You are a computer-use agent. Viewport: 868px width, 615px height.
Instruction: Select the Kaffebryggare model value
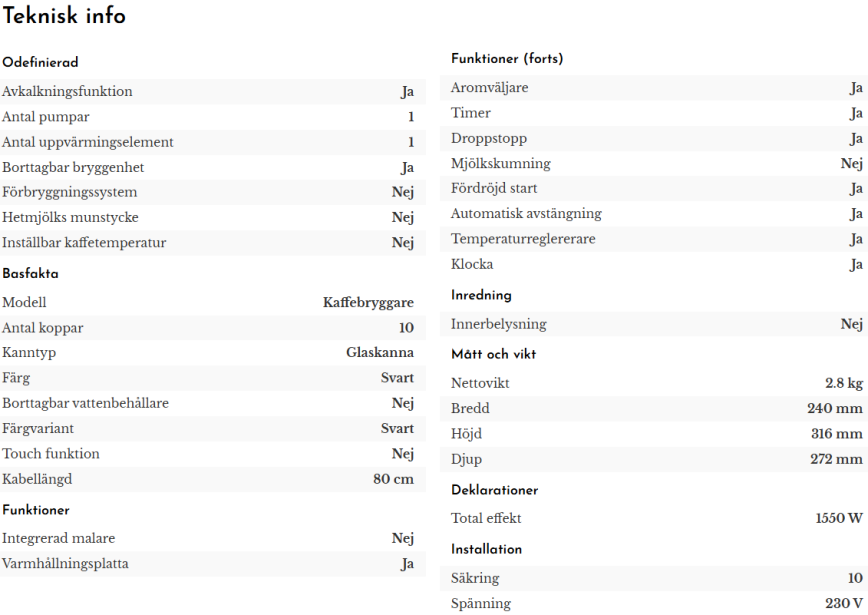pyautogui.click(x=368, y=302)
